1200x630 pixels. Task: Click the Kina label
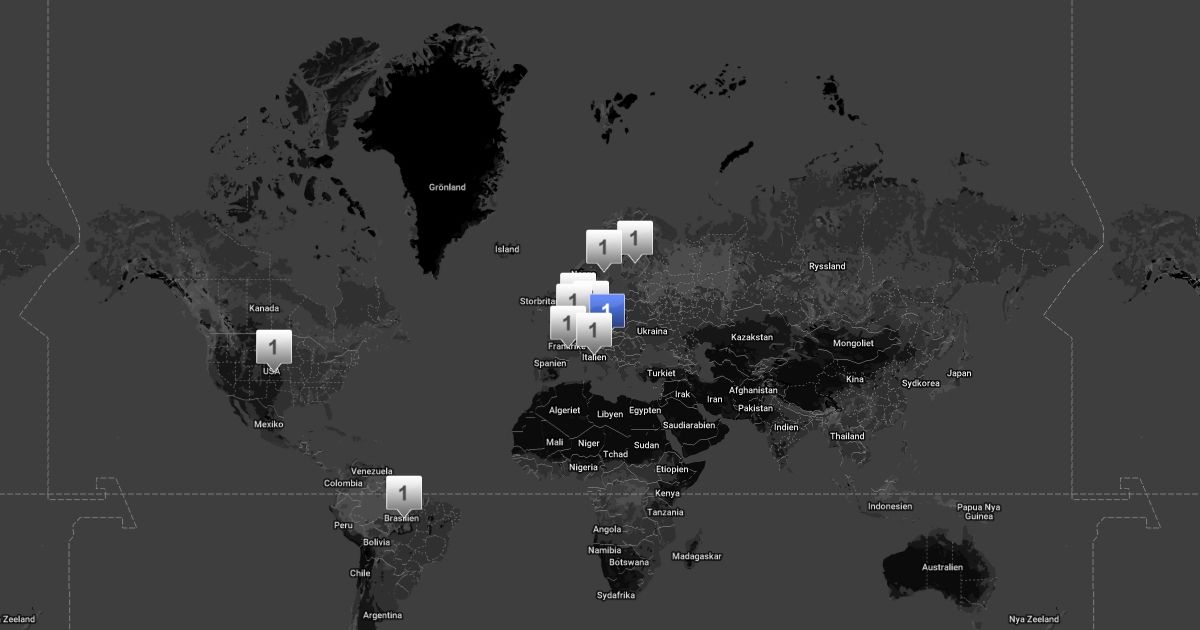point(854,379)
